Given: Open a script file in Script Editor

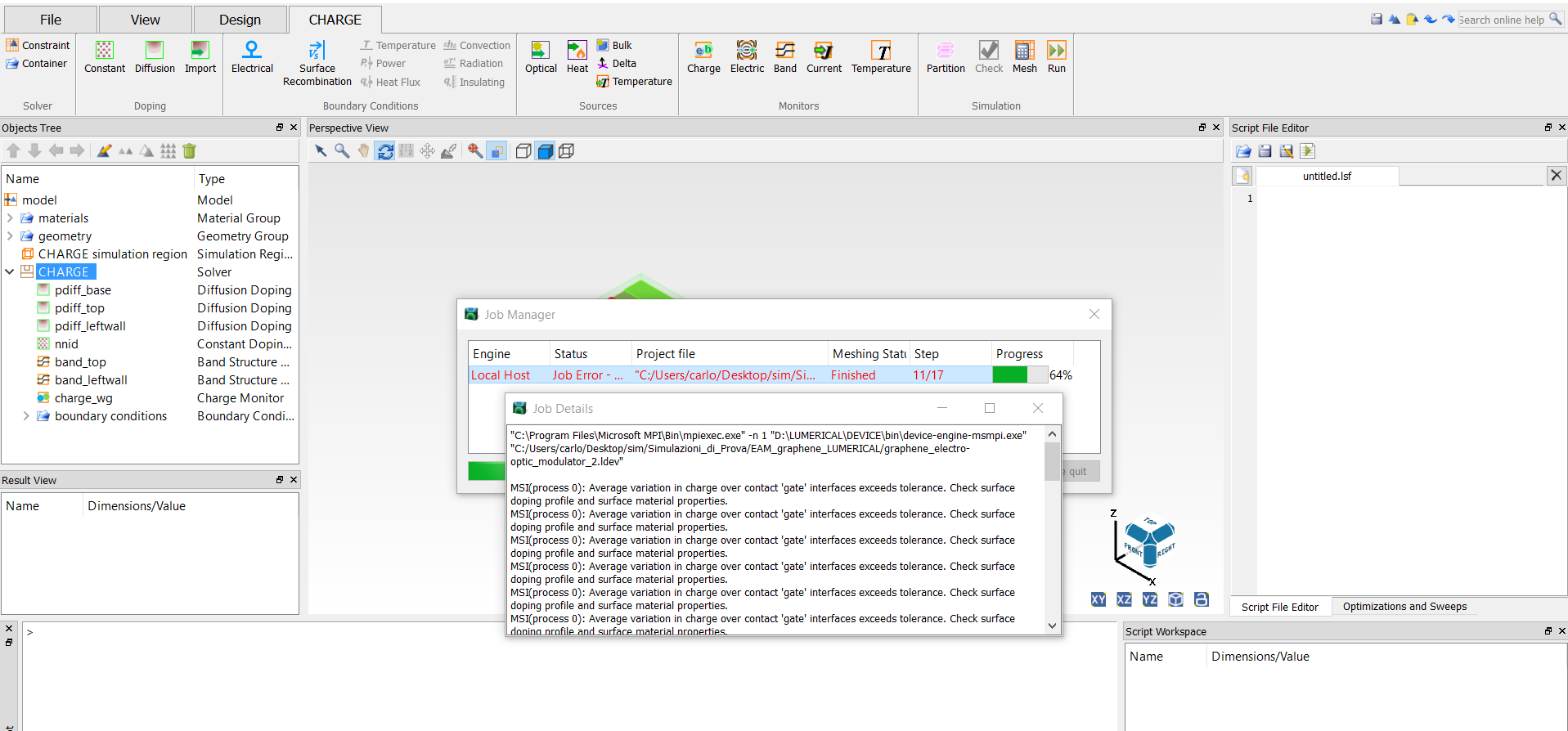Looking at the screenshot, I should 1243,150.
